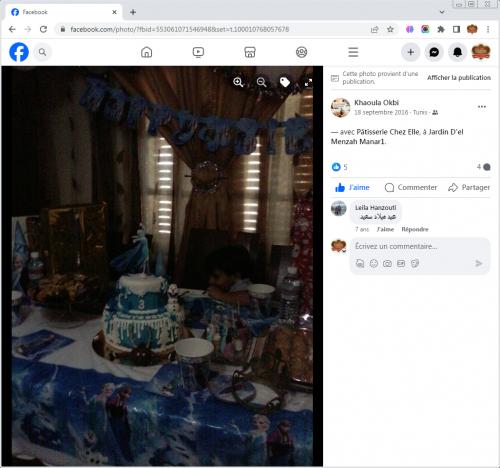Like the photo with J'aime
The height and width of the screenshot is (468, 500).
pos(352,187)
